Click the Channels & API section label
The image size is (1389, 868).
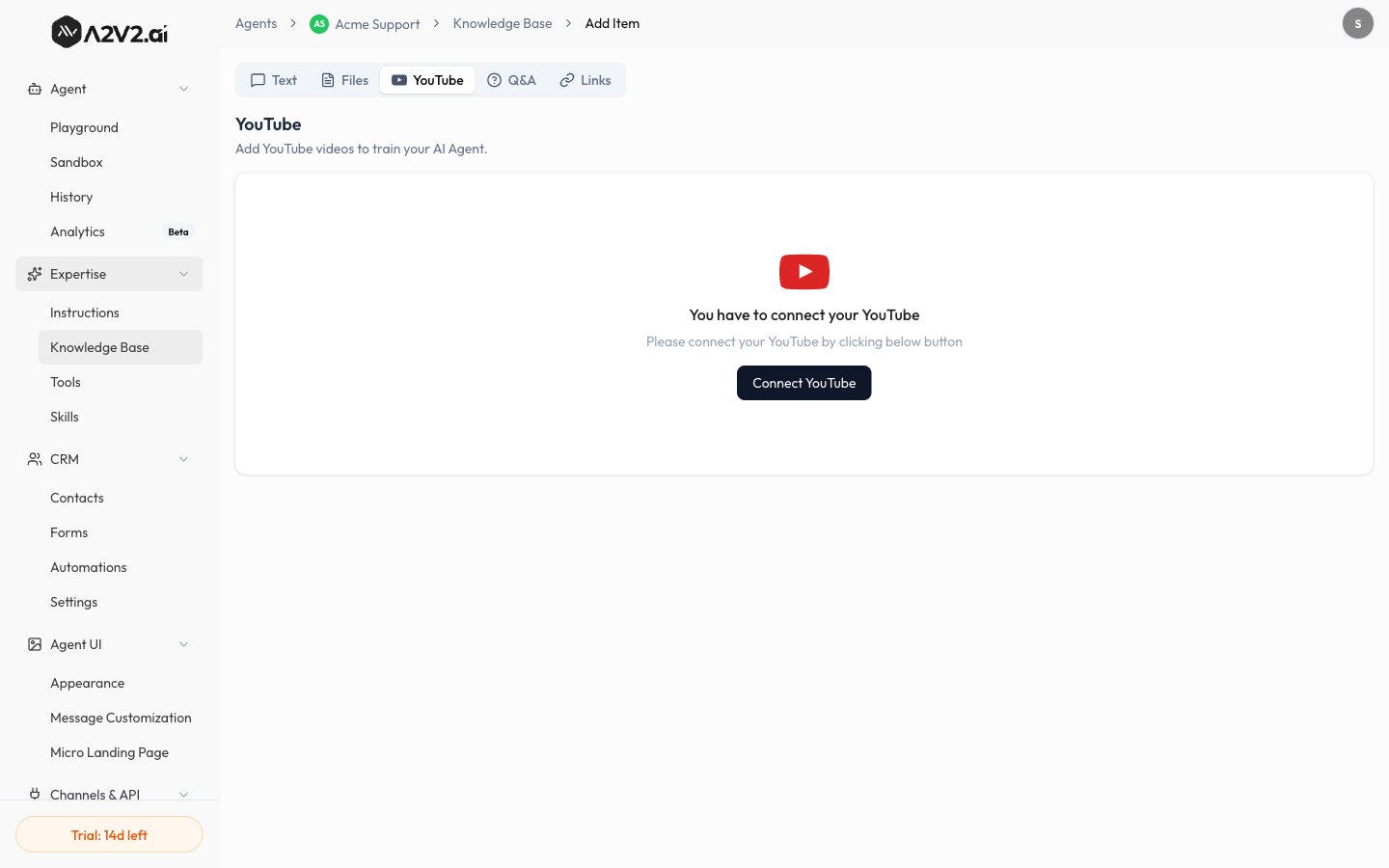pyautogui.click(x=95, y=794)
